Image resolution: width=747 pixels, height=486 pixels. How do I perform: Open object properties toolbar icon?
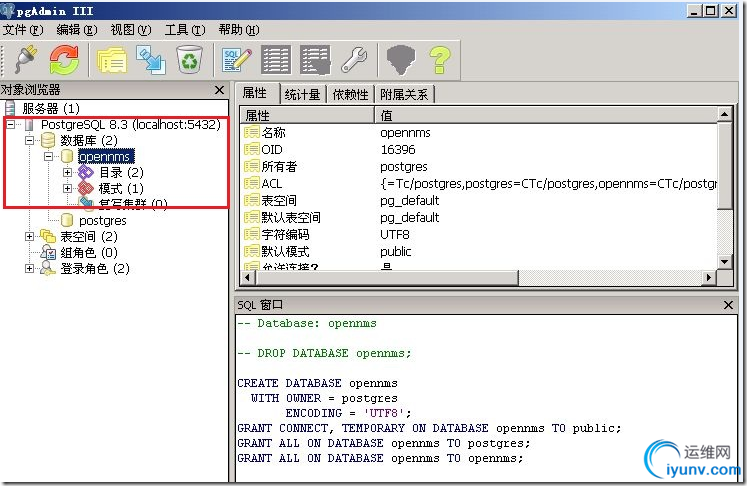pyautogui.click(x=112, y=60)
